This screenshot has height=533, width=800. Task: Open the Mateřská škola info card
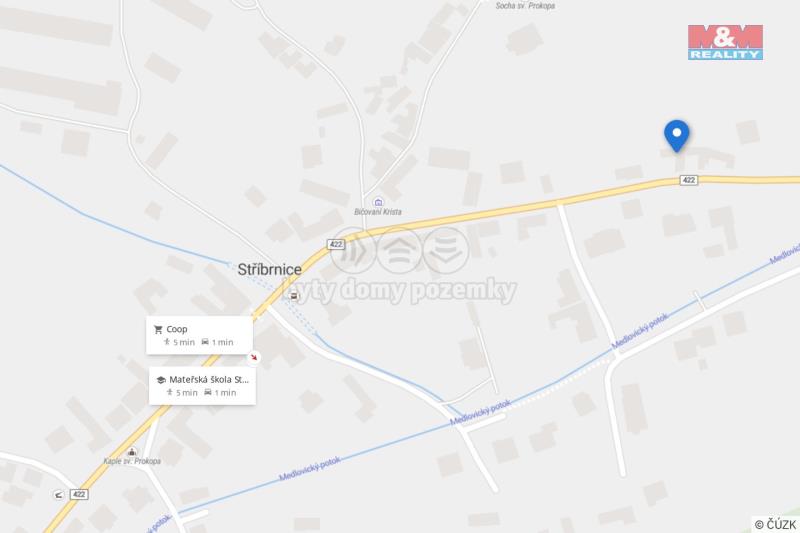click(203, 386)
